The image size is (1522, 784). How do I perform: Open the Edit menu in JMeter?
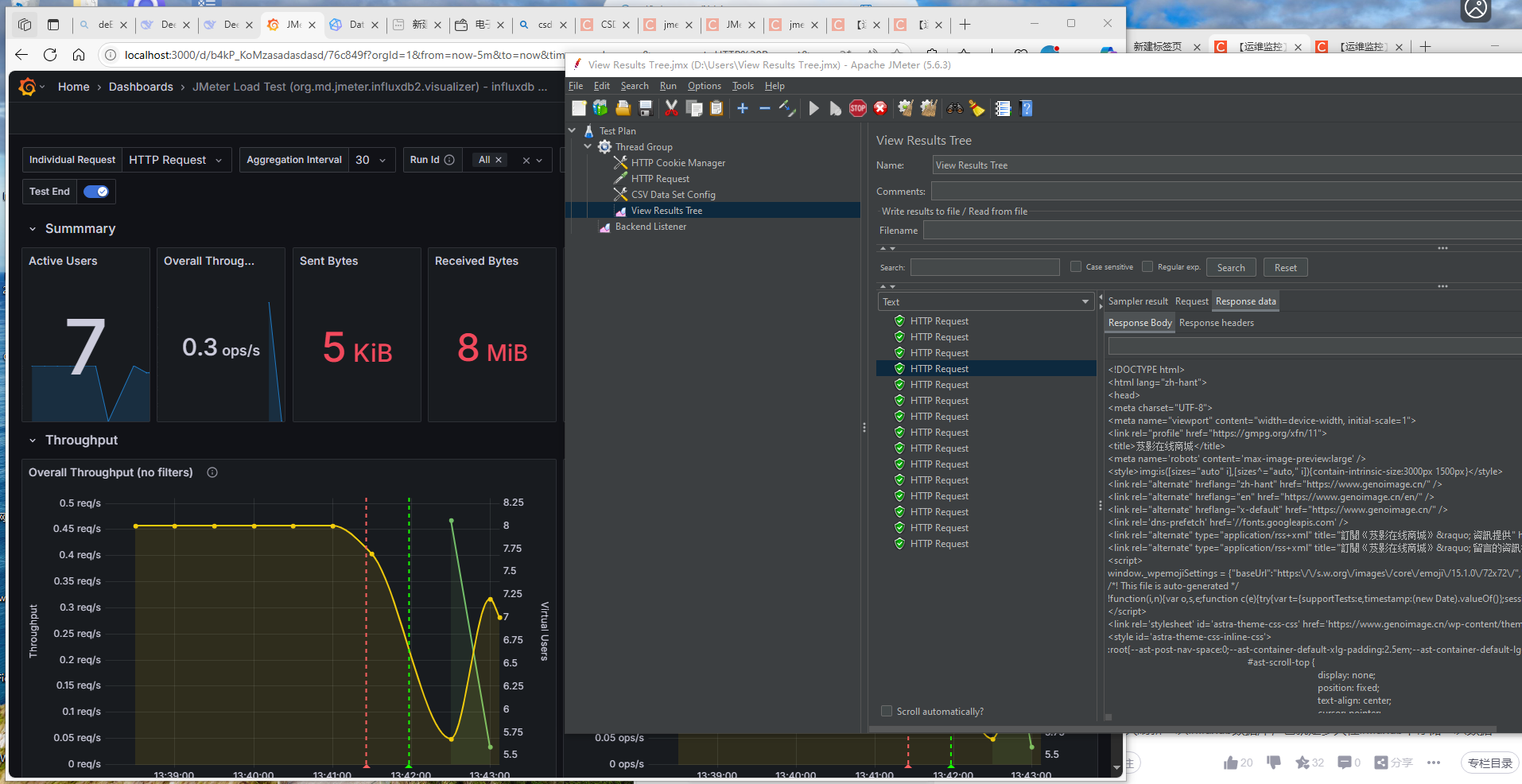(602, 86)
